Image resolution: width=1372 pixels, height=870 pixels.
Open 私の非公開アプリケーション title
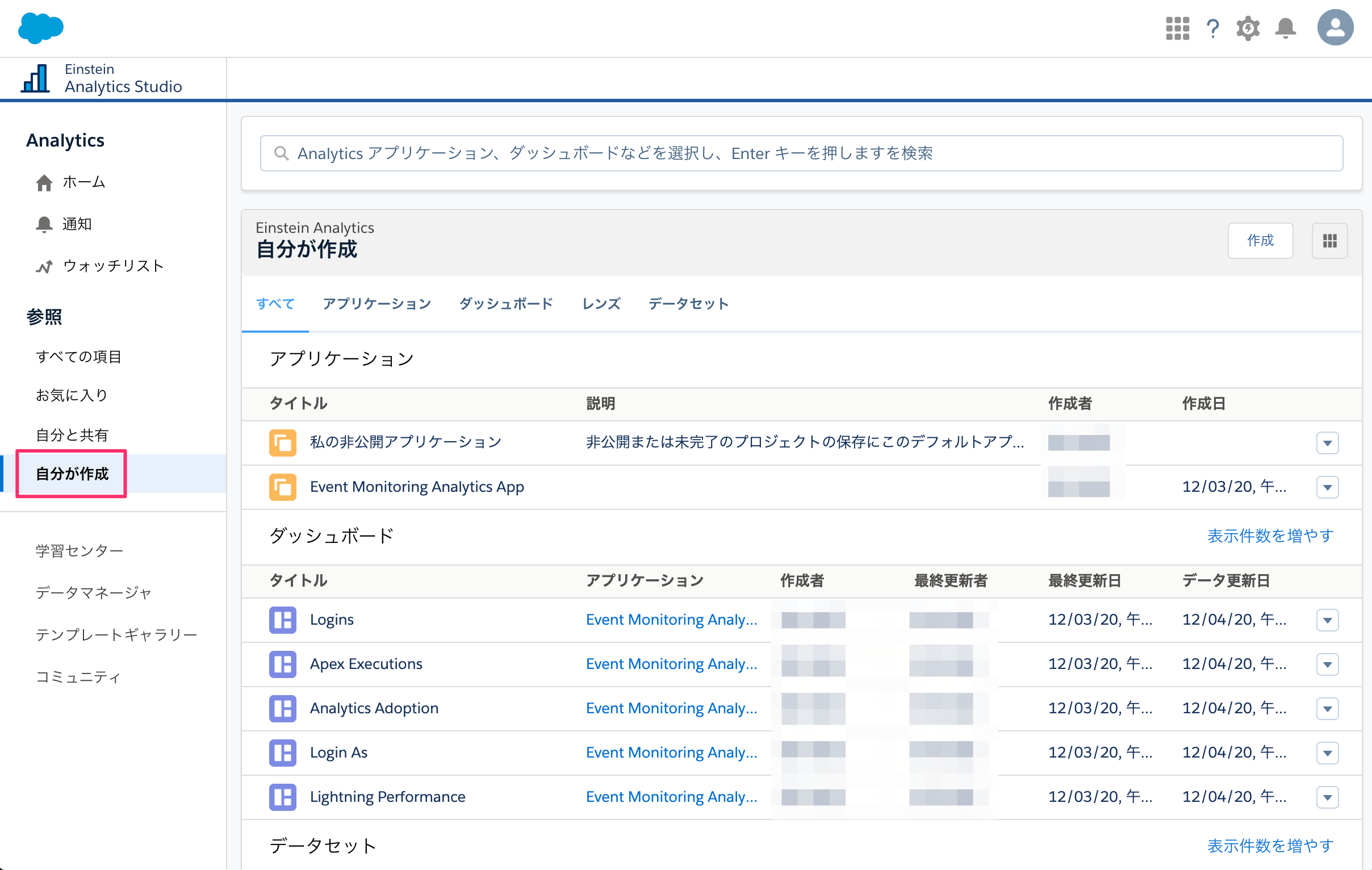[405, 443]
